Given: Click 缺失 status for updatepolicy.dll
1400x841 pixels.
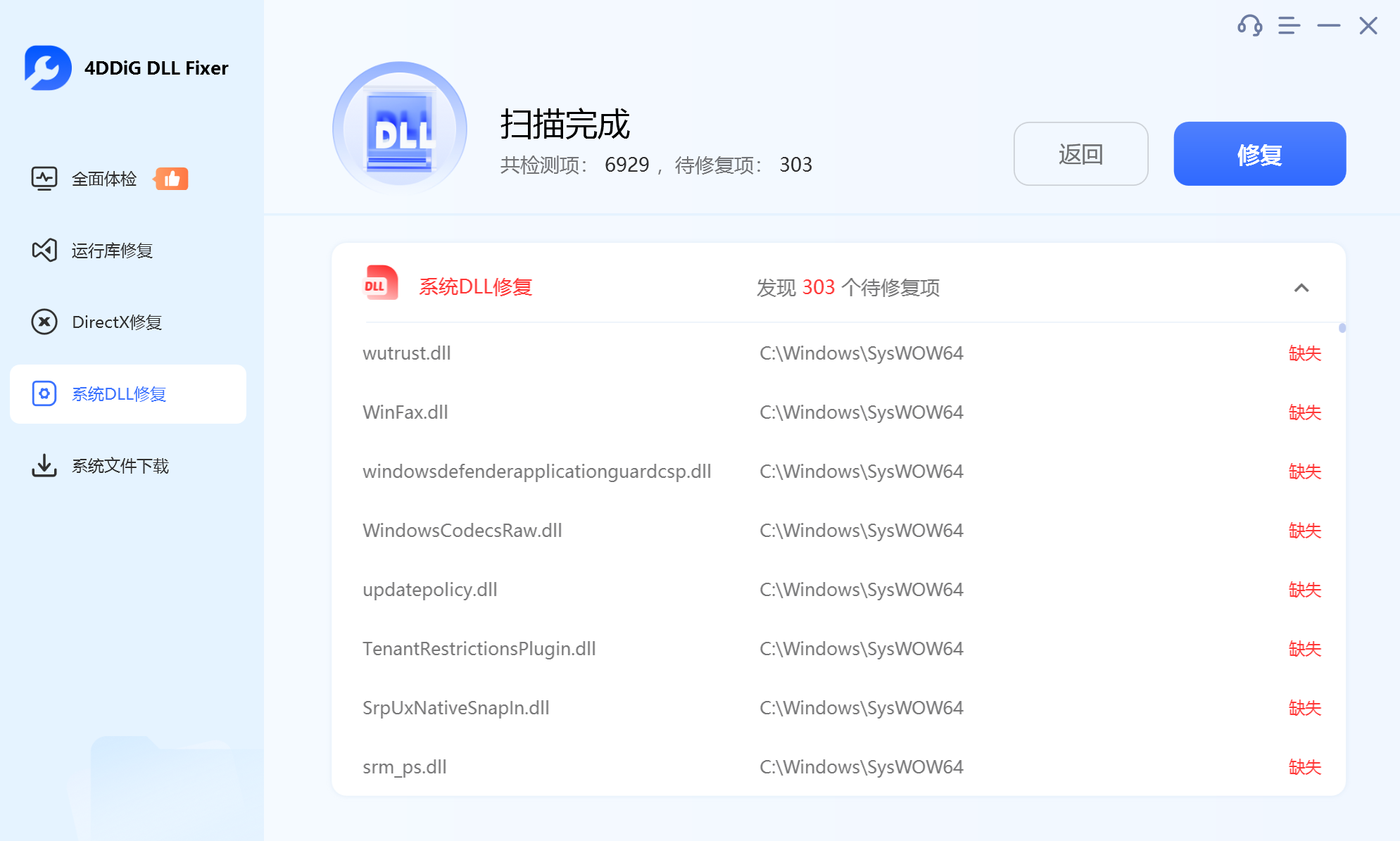Looking at the screenshot, I should [1304, 590].
